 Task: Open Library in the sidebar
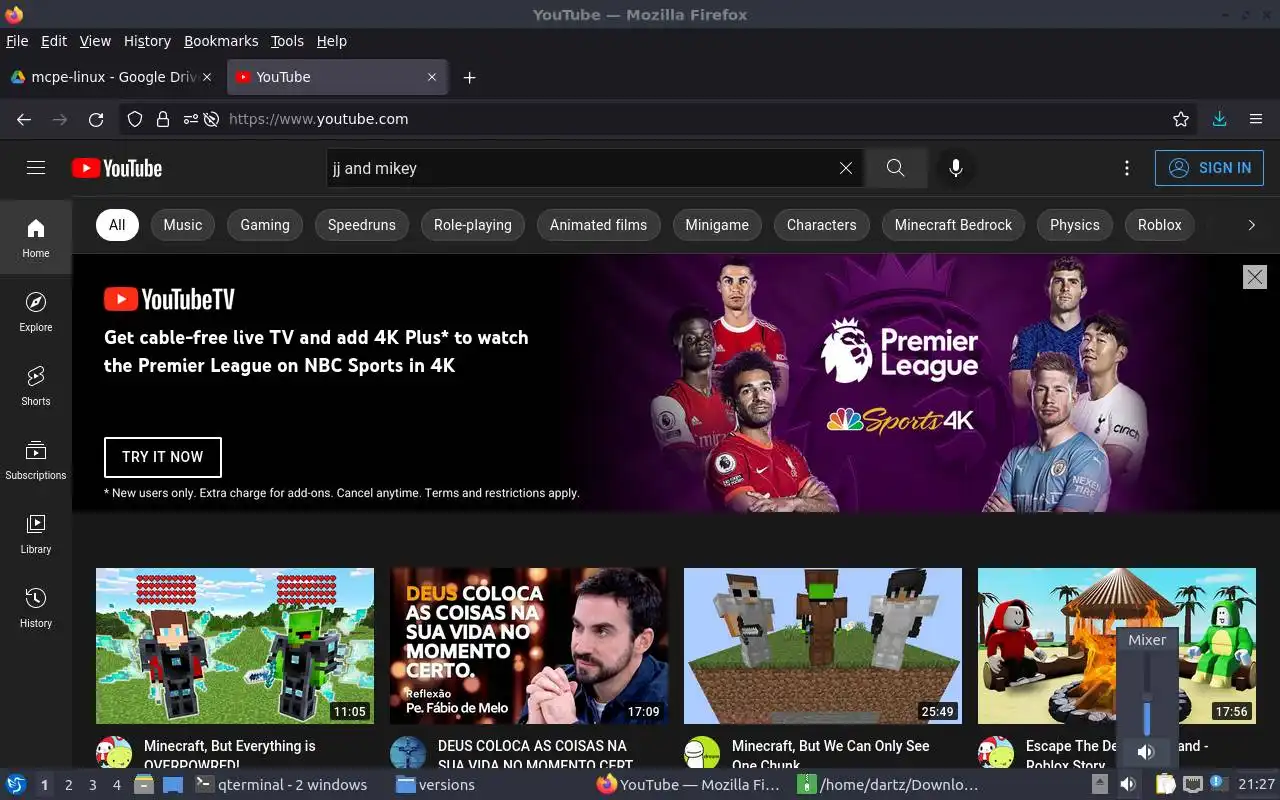36,533
